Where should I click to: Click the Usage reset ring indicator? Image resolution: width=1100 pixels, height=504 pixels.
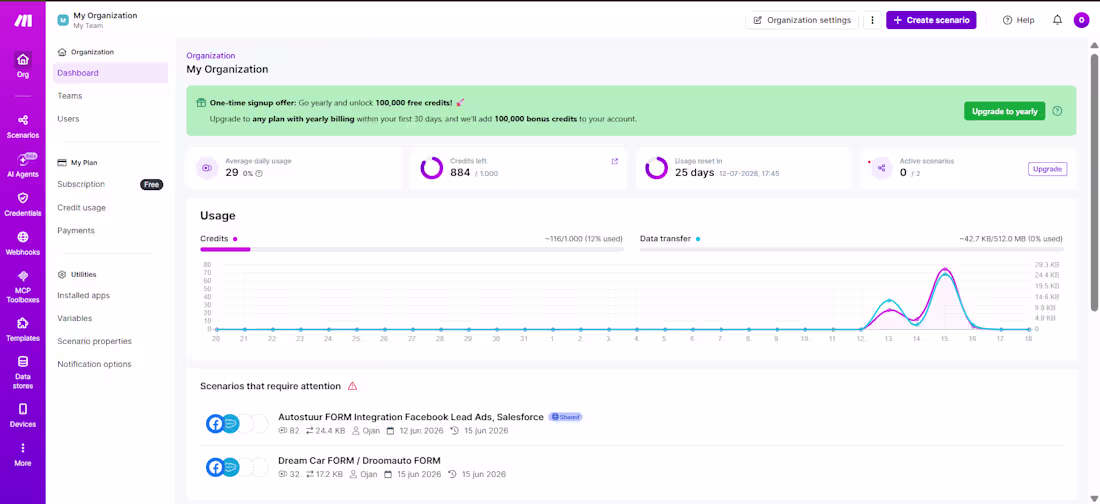(656, 168)
